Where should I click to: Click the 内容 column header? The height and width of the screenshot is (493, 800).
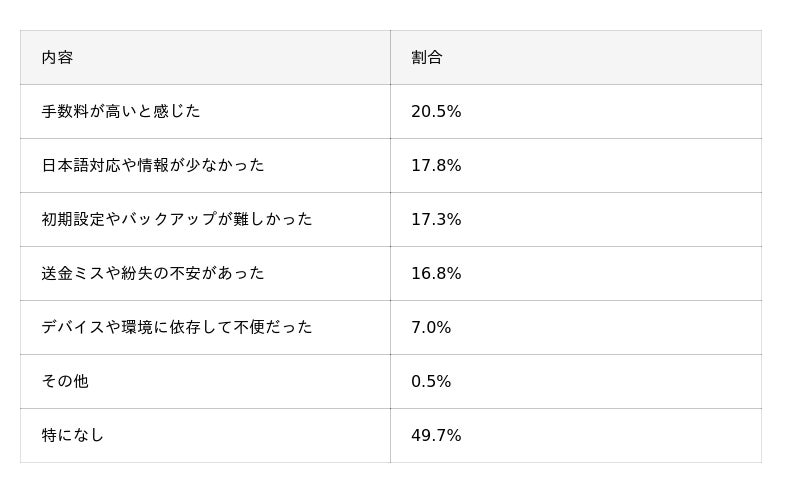(57, 58)
